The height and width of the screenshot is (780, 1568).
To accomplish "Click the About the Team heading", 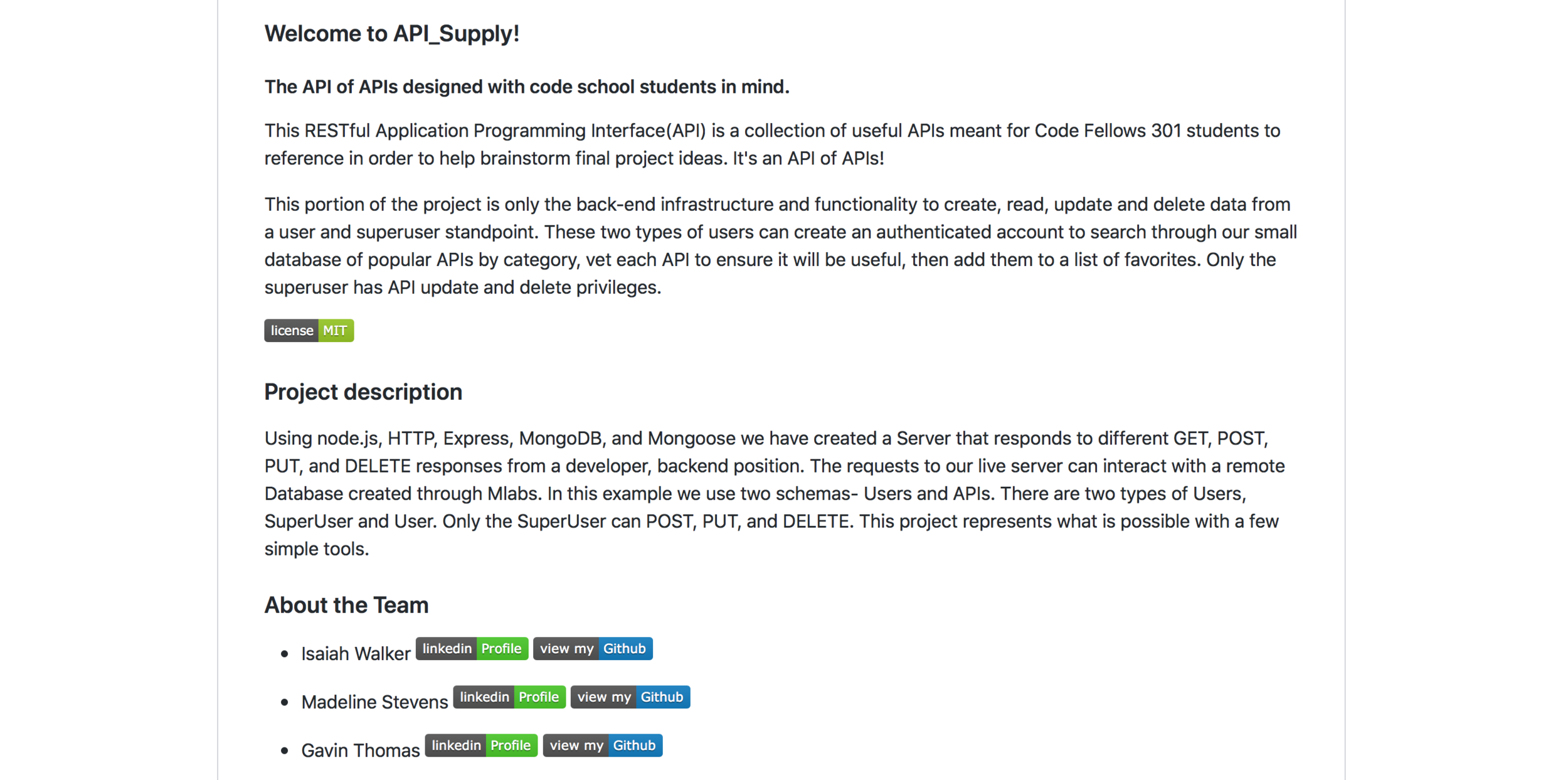I will [346, 605].
